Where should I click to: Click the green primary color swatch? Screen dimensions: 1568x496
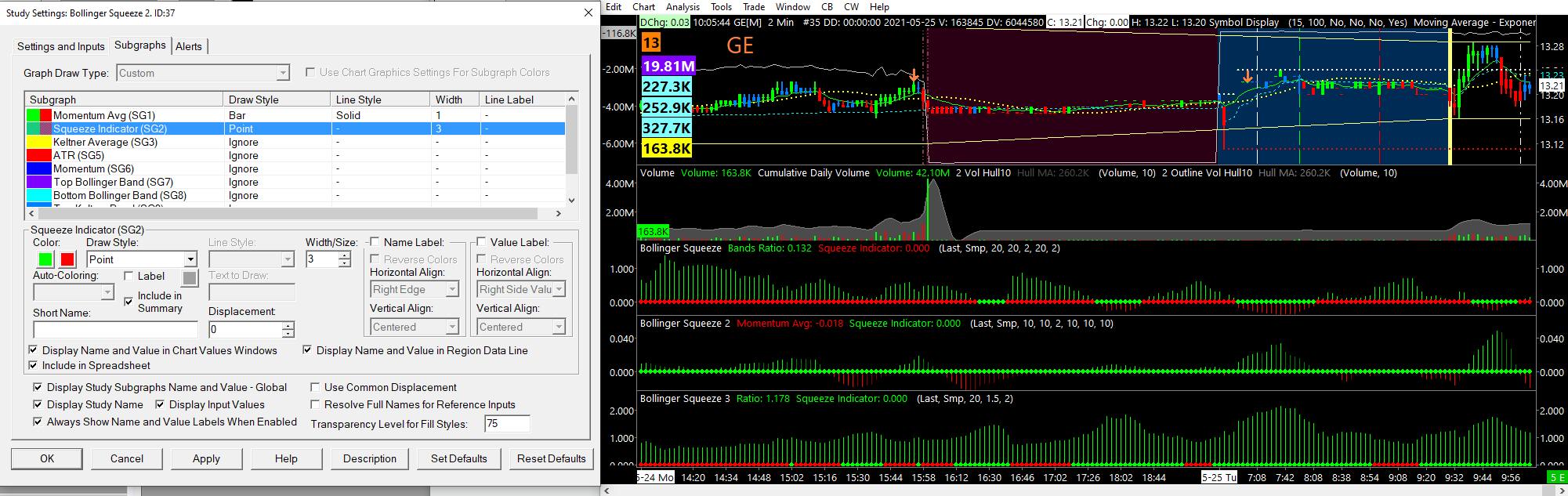point(45,259)
